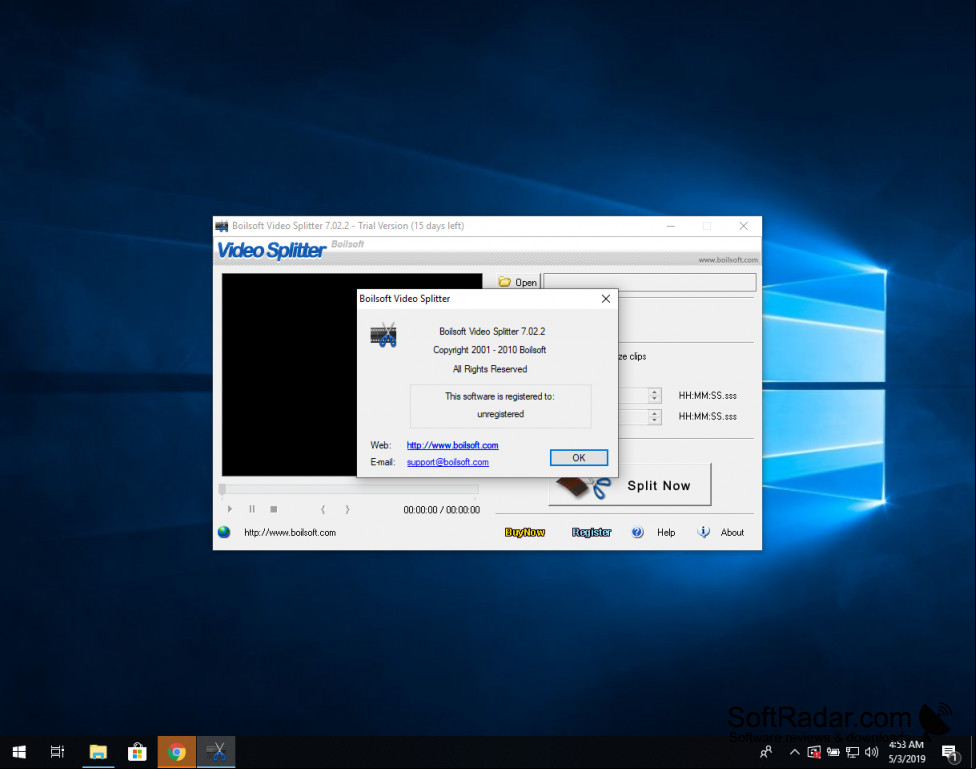Viewport: 976px width, 769px height.
Task: Open Microsoft Store from the taskbar
Action: pyautogui.click(x=137, y=752)
